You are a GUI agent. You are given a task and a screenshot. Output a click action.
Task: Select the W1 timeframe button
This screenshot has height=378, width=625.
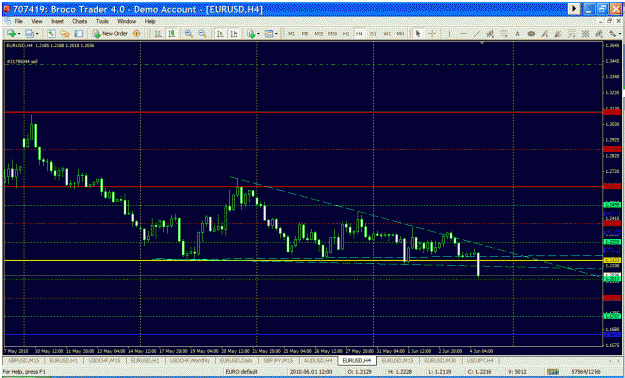(x=387, y=34)
